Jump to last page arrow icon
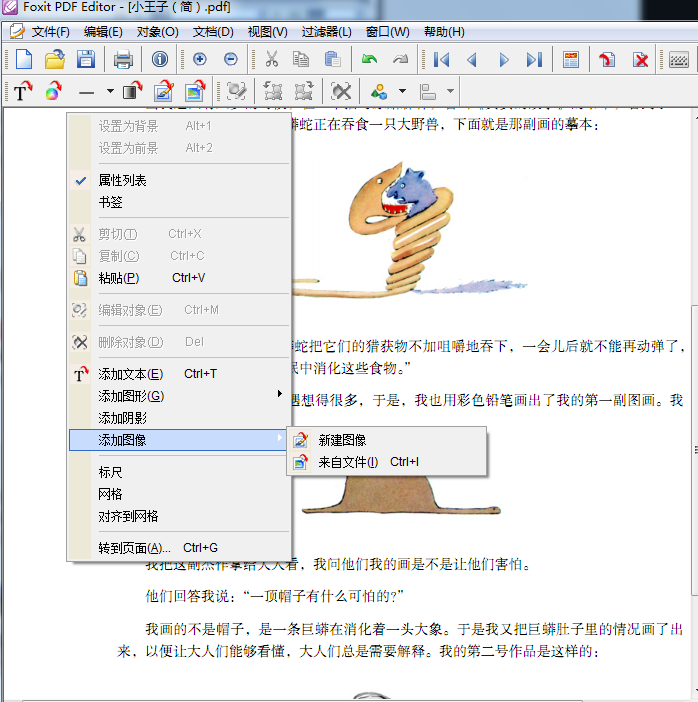698x702 pixels. tap(534, 60)
